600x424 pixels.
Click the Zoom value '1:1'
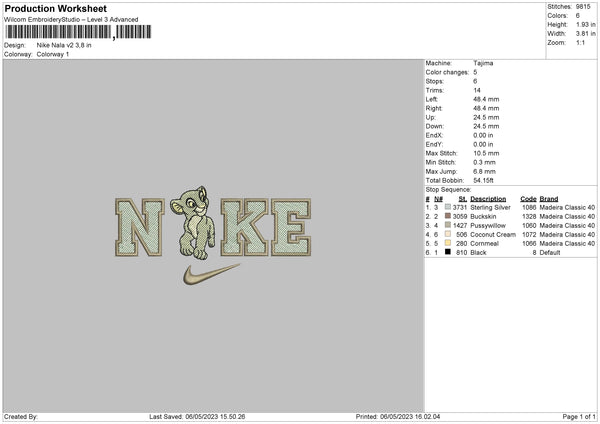tap(580, 42)
